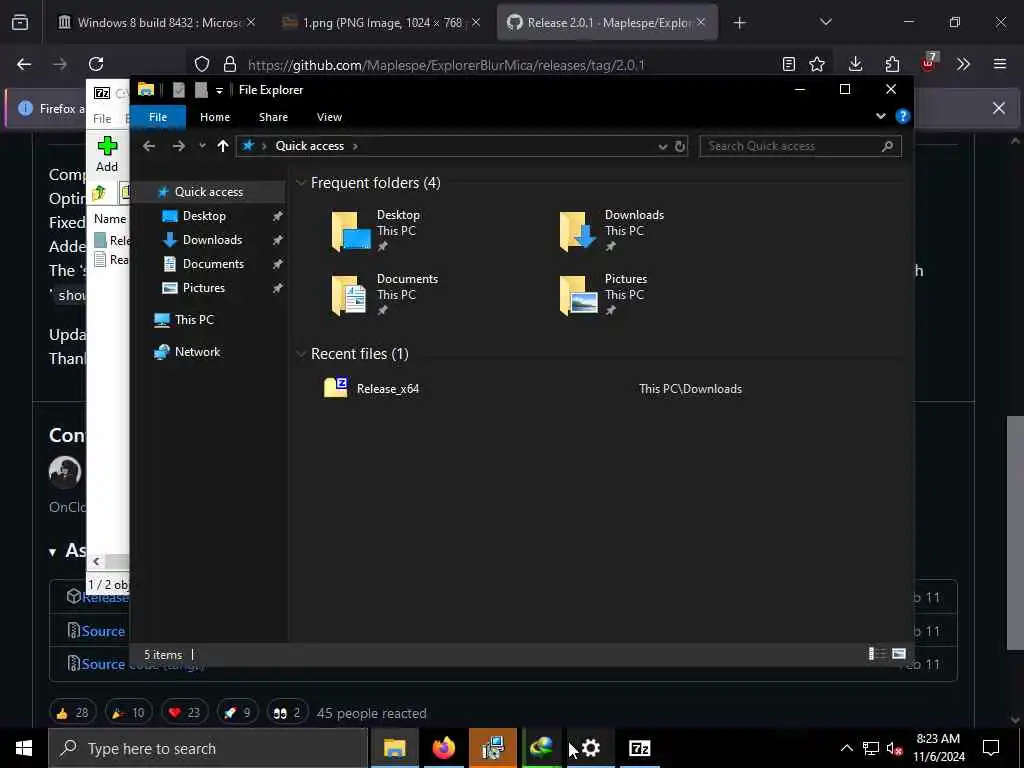Toggle Firefox reader view icon
Screen dimensions: 1024x768
[x=789, y=64]
